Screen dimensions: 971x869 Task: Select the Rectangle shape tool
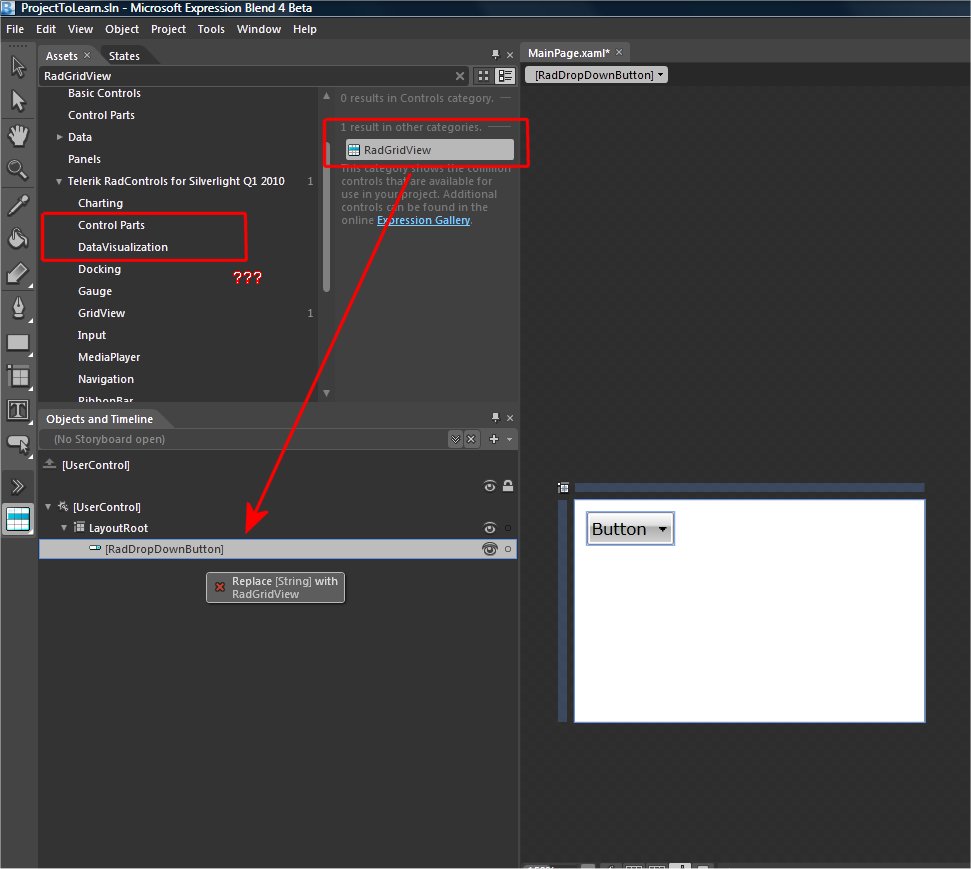(18, 342)
